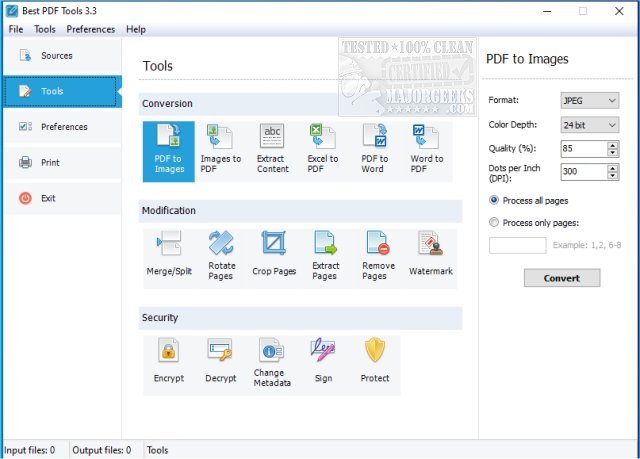
Task: Select the Process only pages option
Action: (x=534, y=223)
